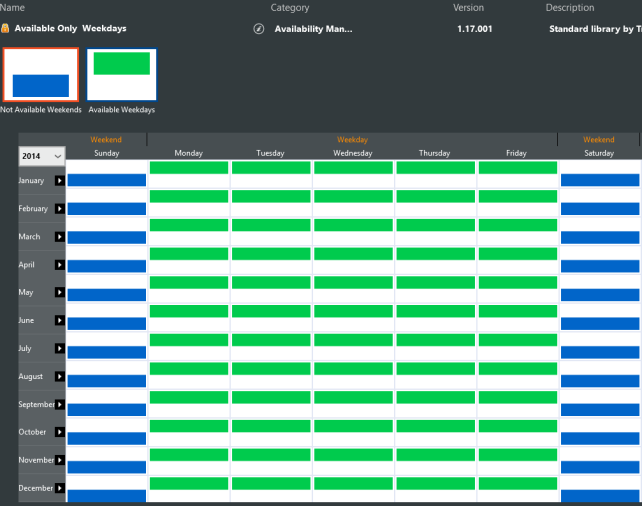
Task: Select the May Sunday blue block
Action: pos(107,295)
